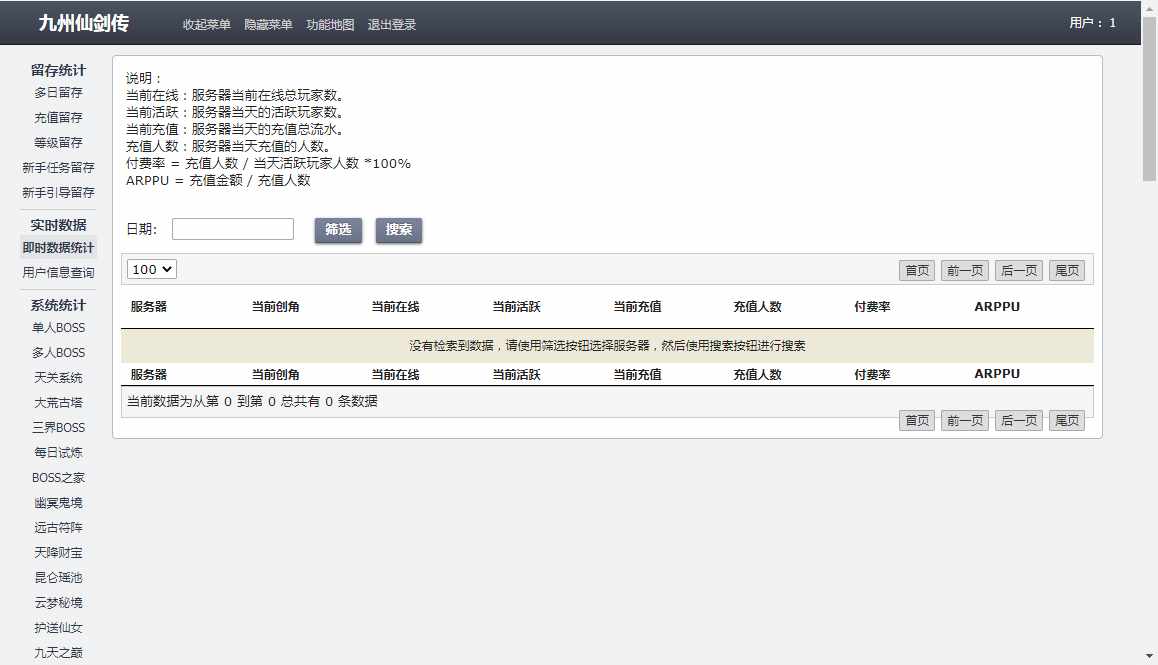Screen dimensions: 1158x665
Task: Click the 付费率 column header in top row
Action: coord(872,307)
